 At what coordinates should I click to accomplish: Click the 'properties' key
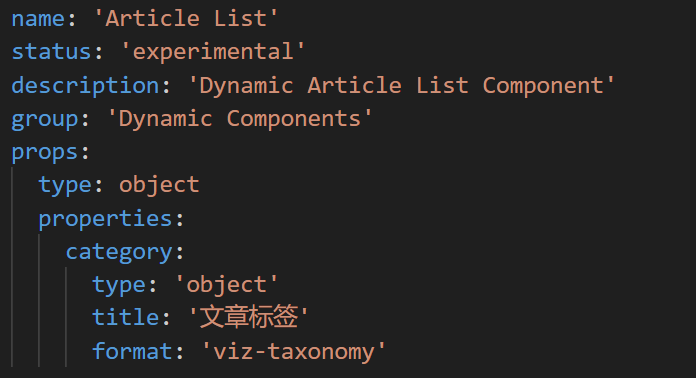[105, 218]
